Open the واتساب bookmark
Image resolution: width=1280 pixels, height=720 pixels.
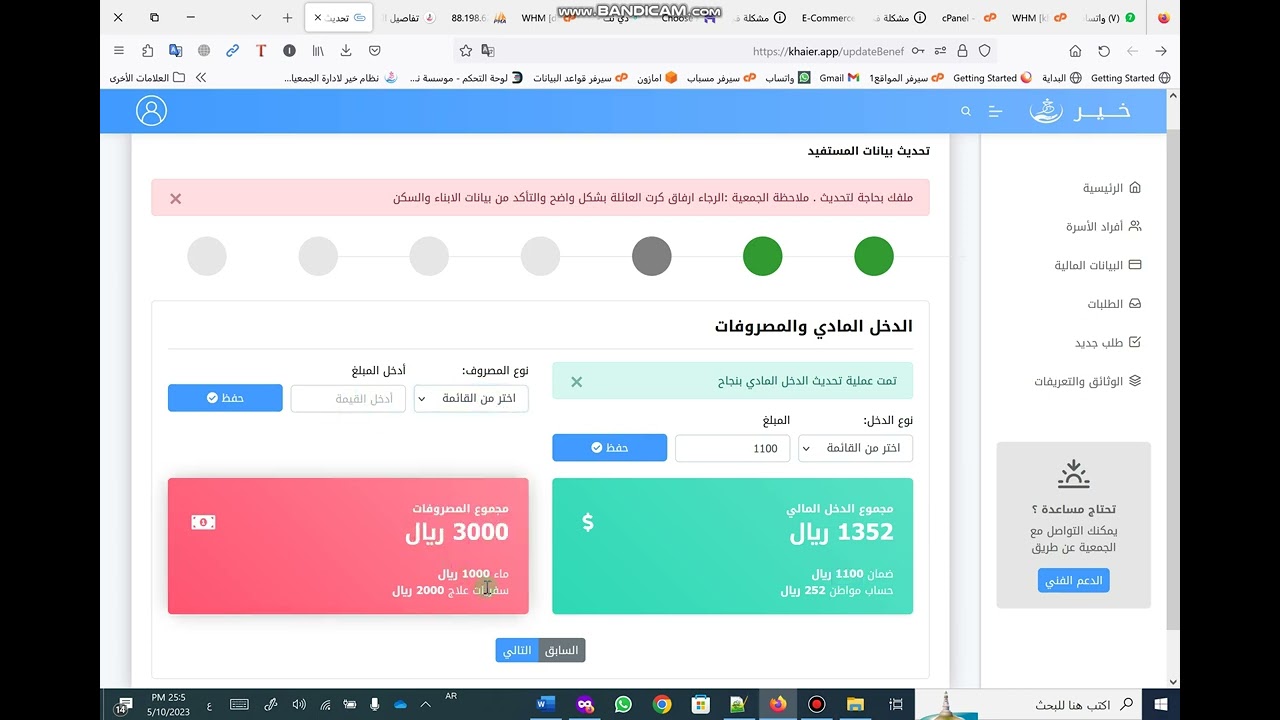(788, 78)
